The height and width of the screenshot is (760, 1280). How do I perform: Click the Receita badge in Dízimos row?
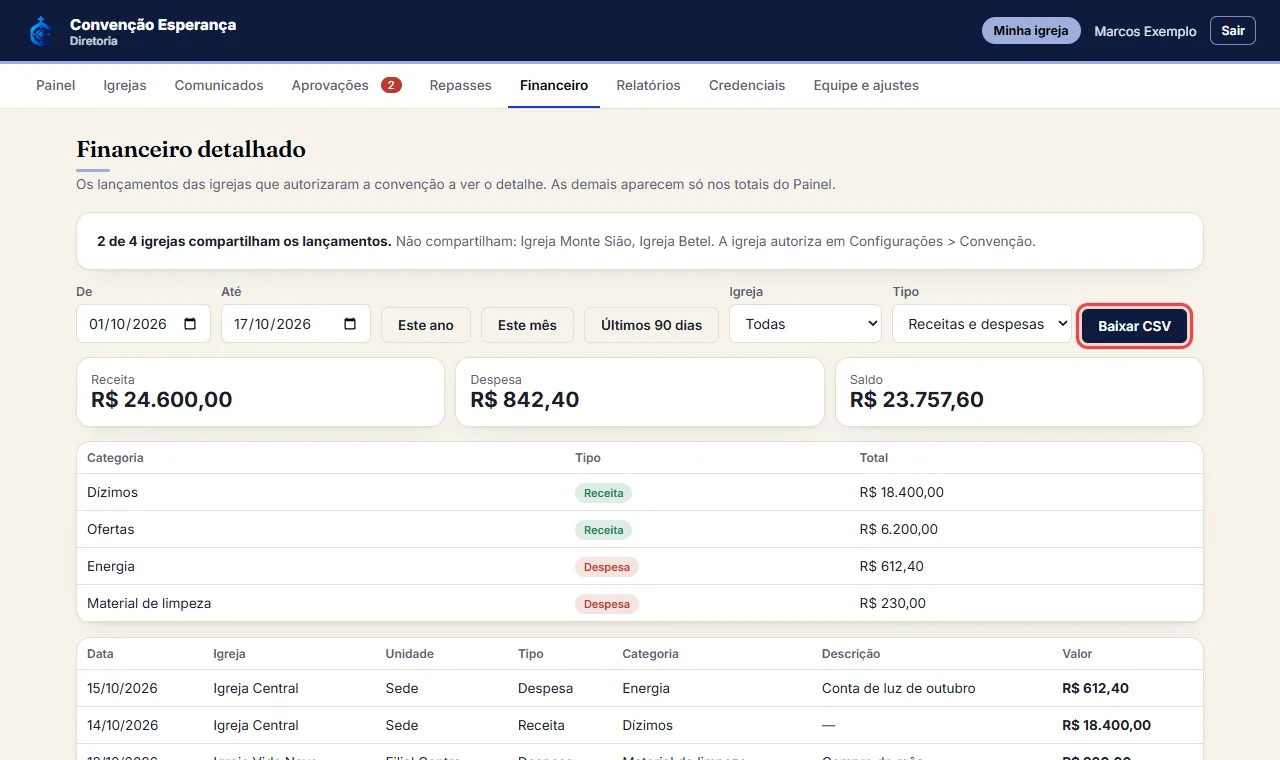point(603,493)
